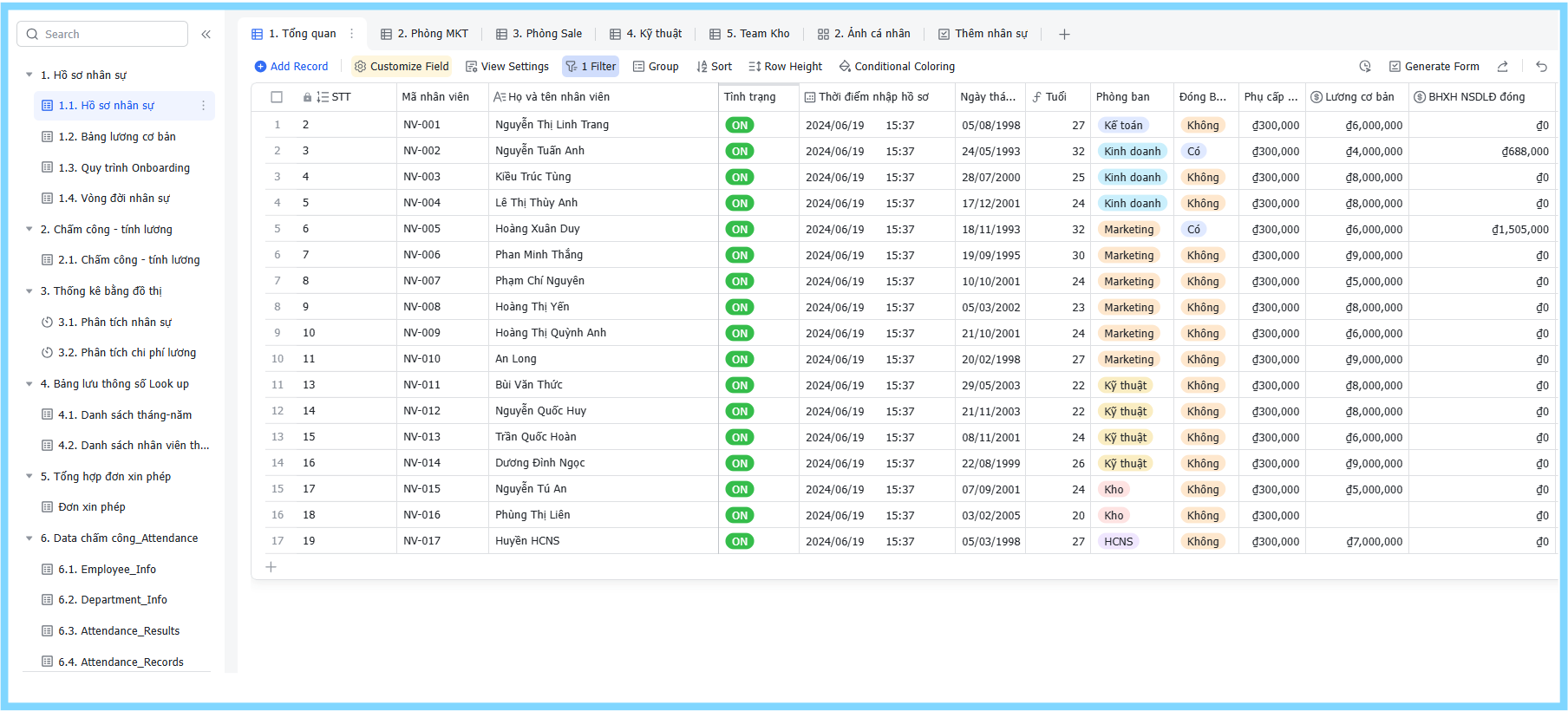
Task: Tick the select-all checkbox in header
Action: coord(277,97)
